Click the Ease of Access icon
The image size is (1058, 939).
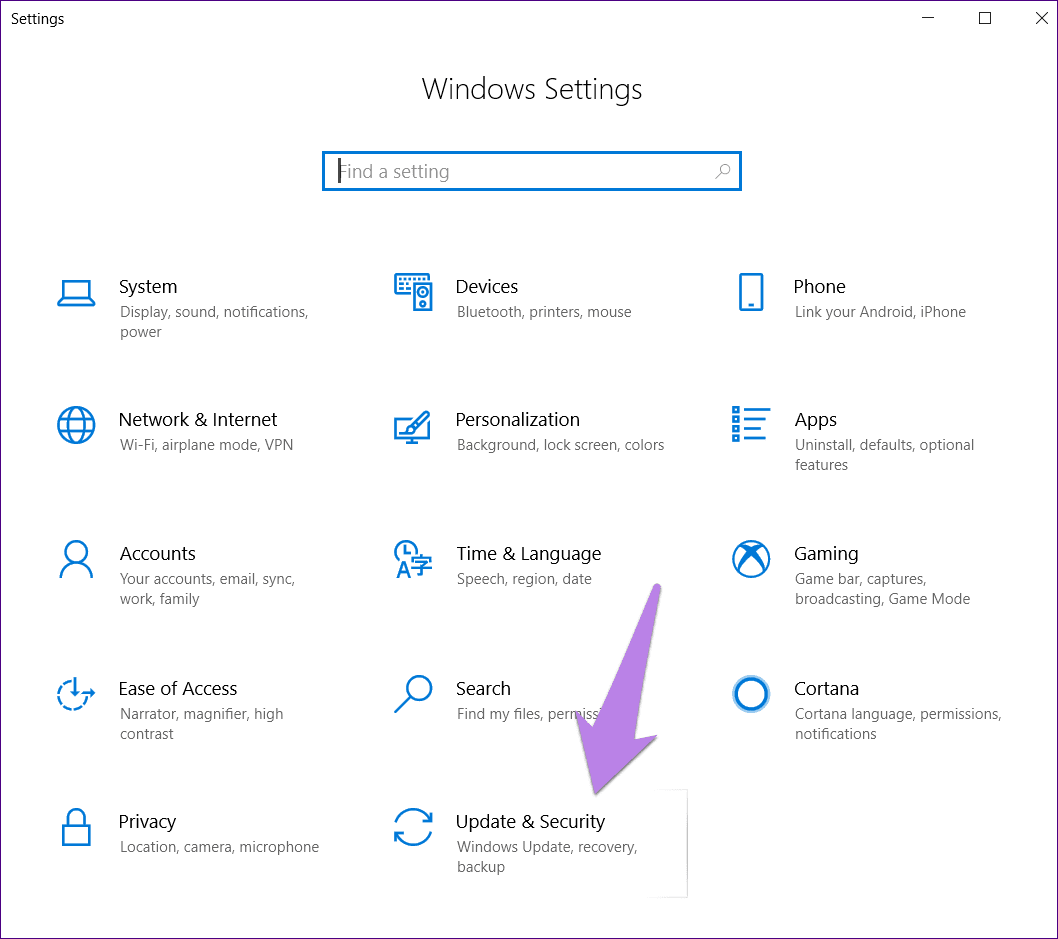76,693
